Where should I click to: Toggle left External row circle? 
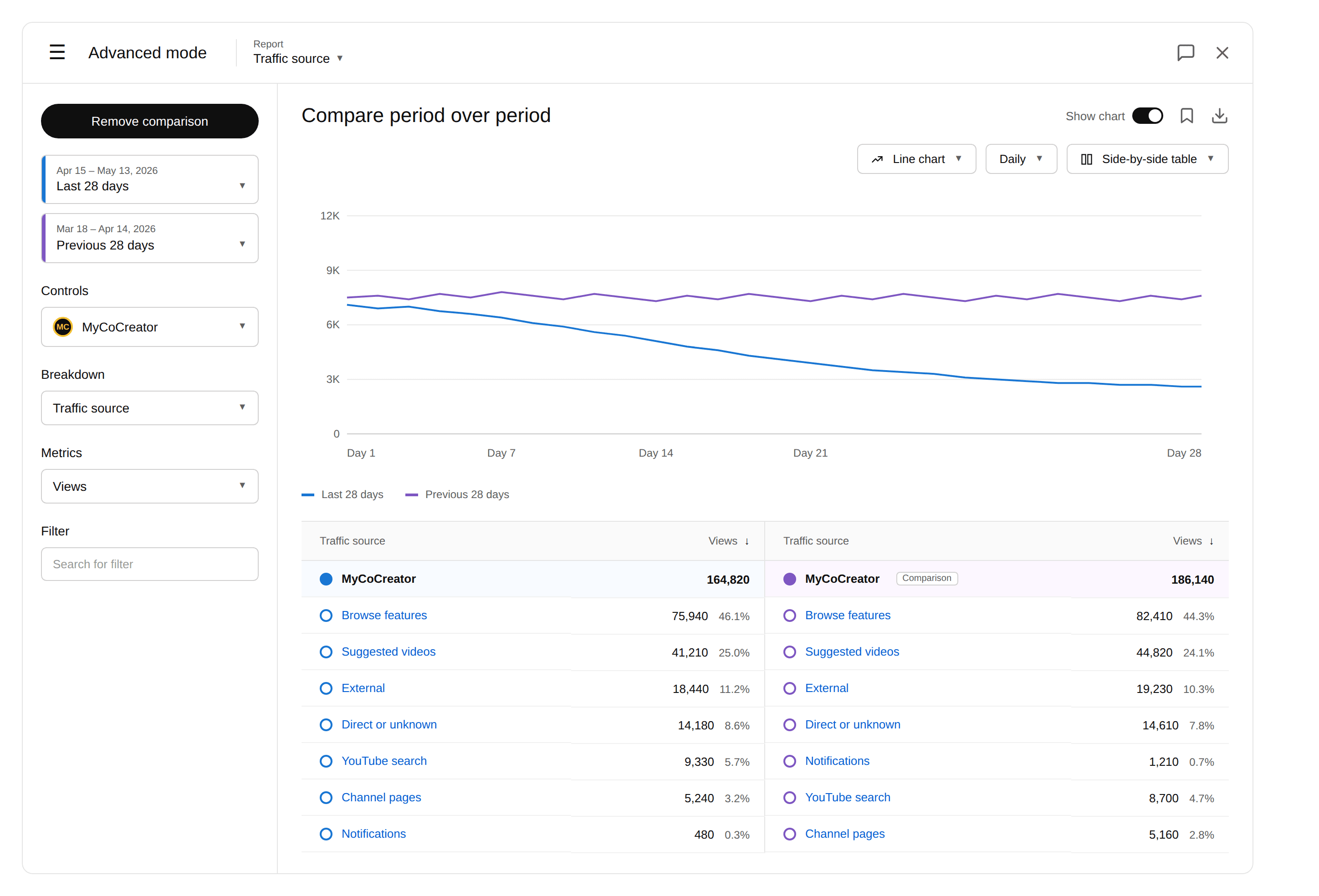coord(326,688)
